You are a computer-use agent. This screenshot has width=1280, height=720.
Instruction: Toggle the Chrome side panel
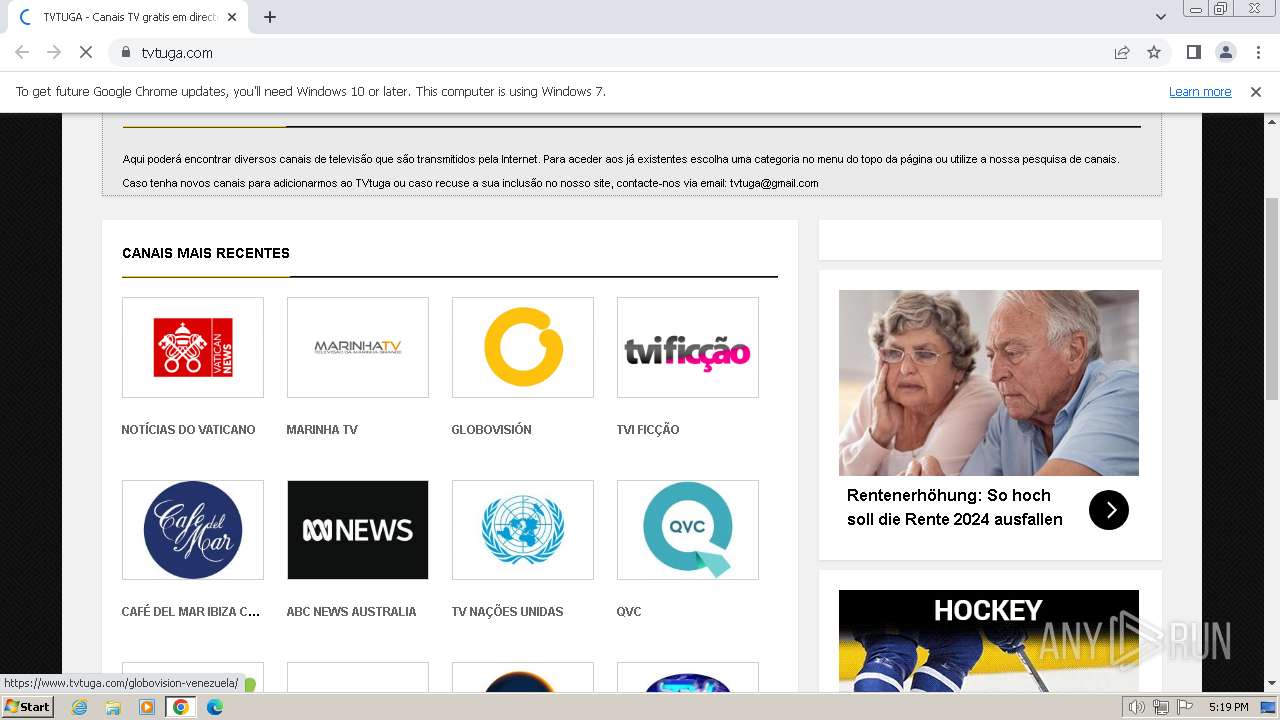coord(1193,52)
